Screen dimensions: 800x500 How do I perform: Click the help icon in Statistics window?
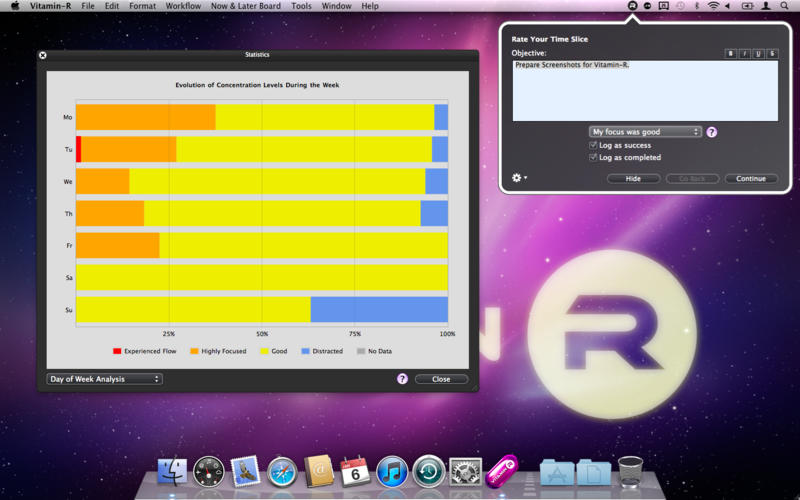(x=402, y=379)
